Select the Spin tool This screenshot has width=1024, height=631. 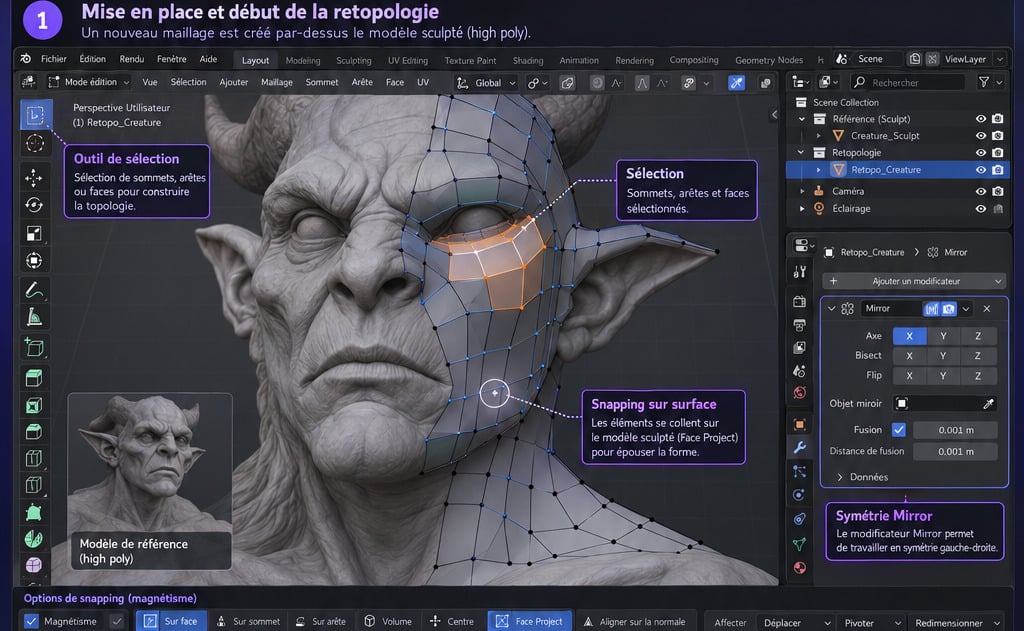(34, 539)
